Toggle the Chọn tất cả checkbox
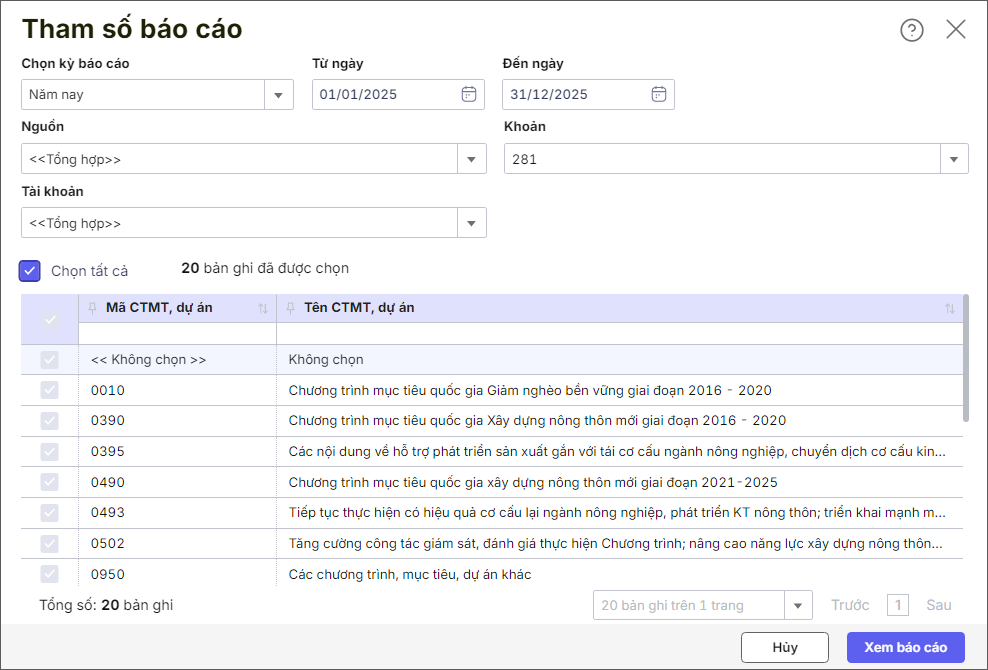The height and width of the screenshot is (670, 988). coord(30,271)
